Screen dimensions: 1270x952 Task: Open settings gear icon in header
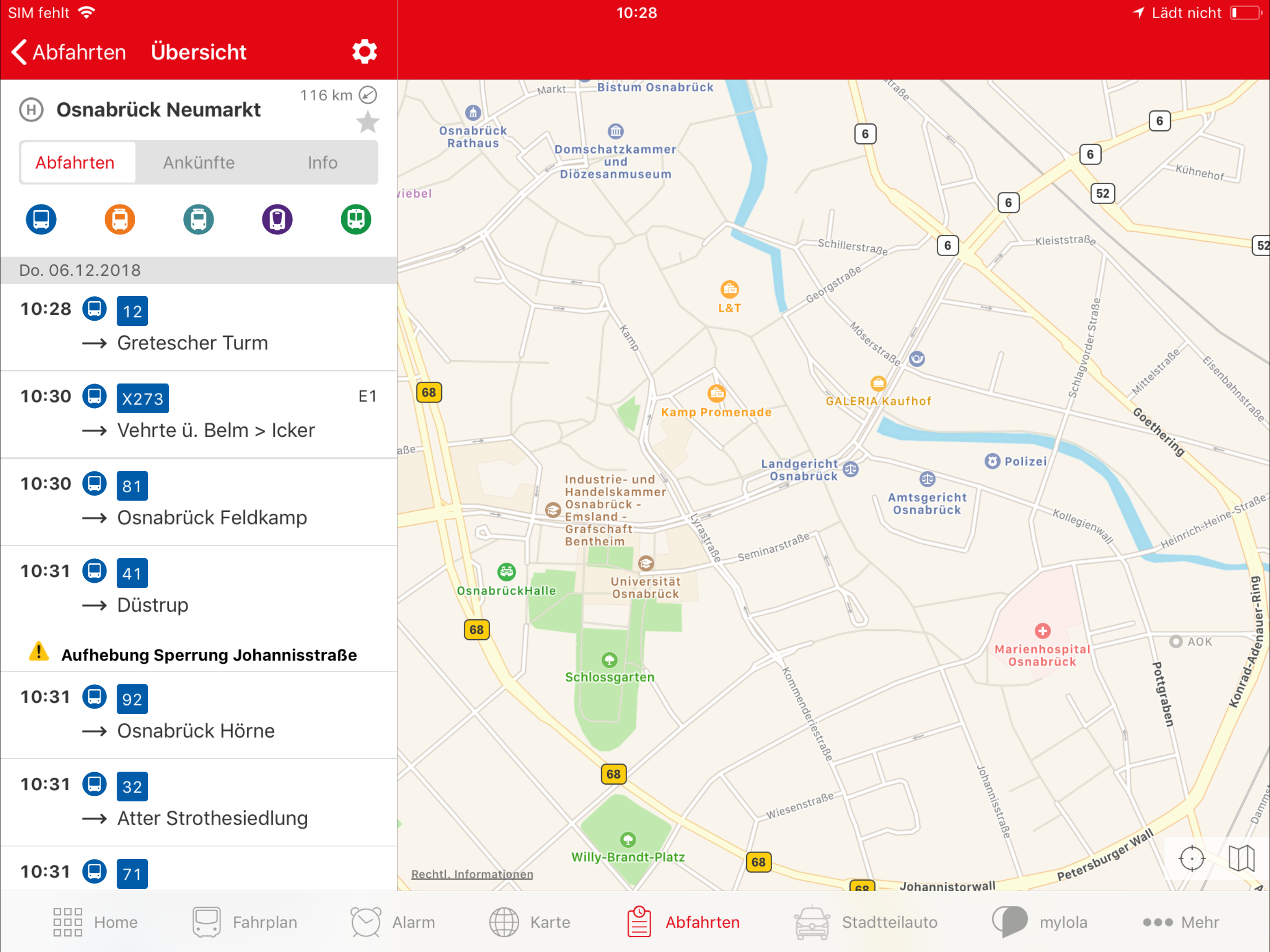(364, 52)
